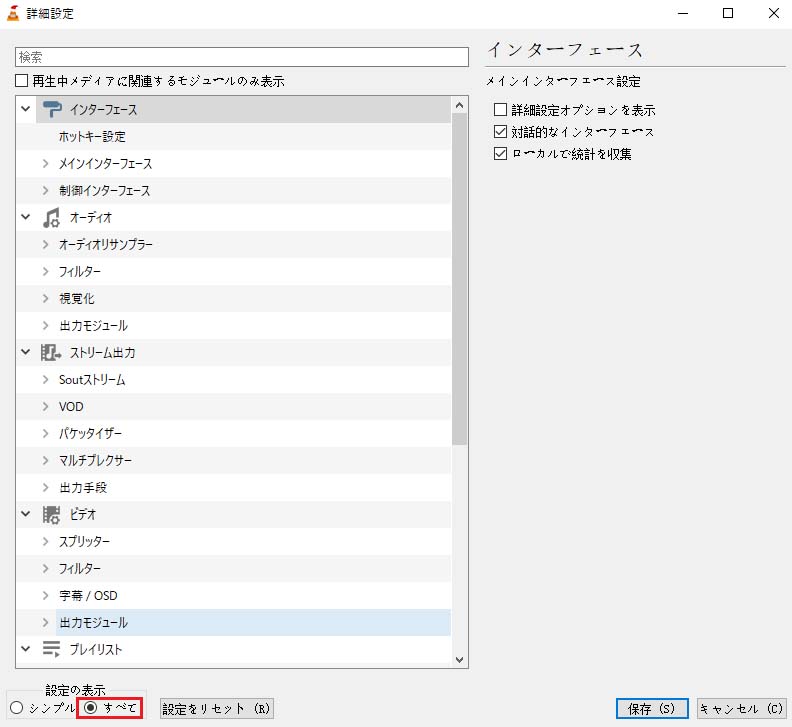Enable 再生中メディアに関連するモジュールのみ表示 checkbox
The height and width of the screenshot is (727, 792).
[x=21, y=80]
